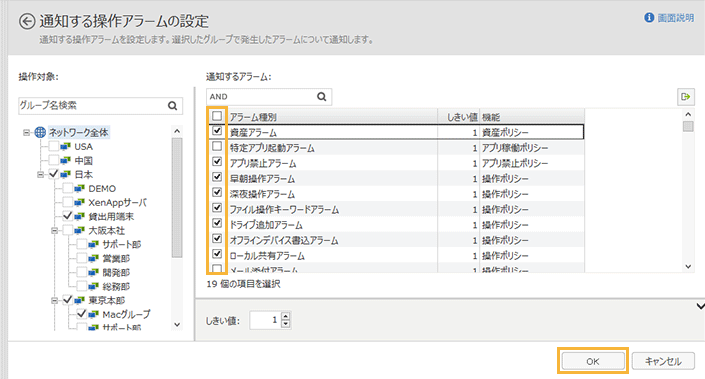Select the 総務部 tree item label
This screenshot has width=705, height=379.
(x=116, y=286)
